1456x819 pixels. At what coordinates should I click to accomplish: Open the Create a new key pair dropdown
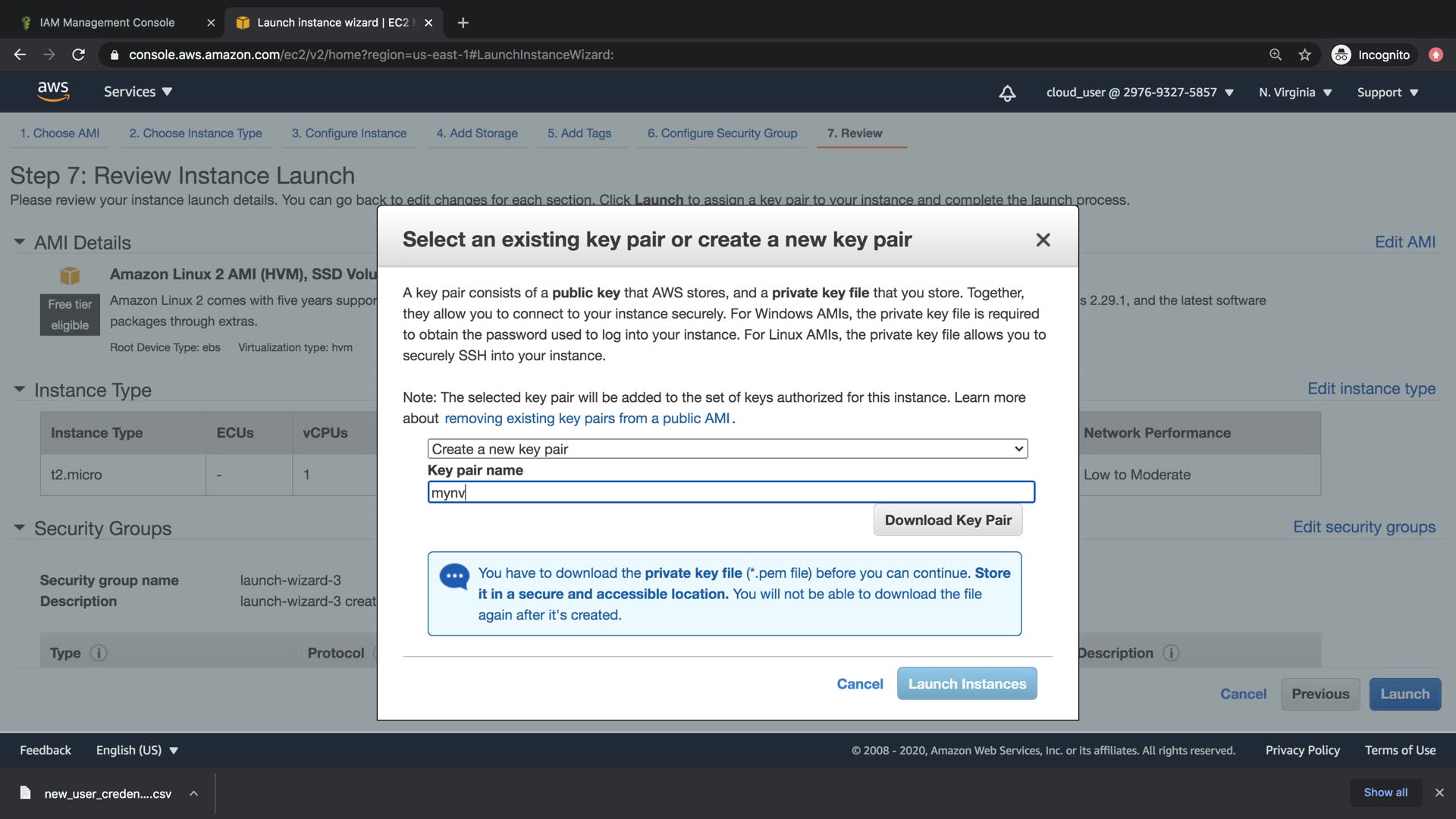(726, 449)
